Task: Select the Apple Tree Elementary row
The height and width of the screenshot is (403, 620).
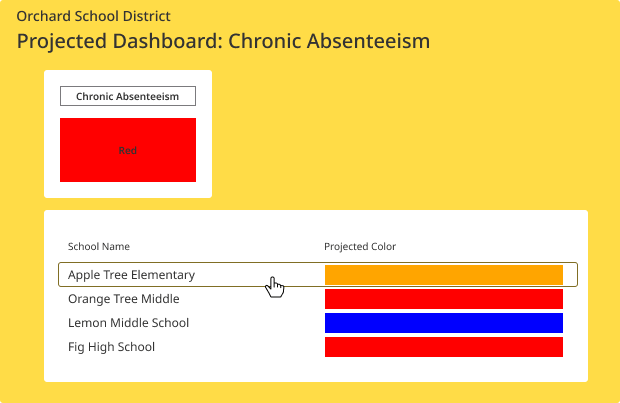Action: [x=318, y=274]
